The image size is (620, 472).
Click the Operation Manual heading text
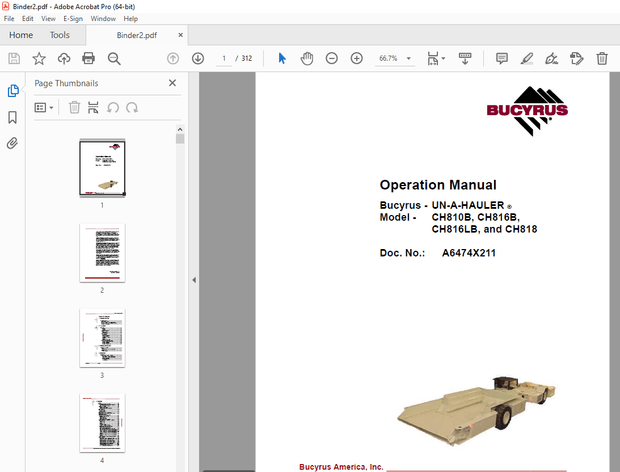tap(438, 185)
